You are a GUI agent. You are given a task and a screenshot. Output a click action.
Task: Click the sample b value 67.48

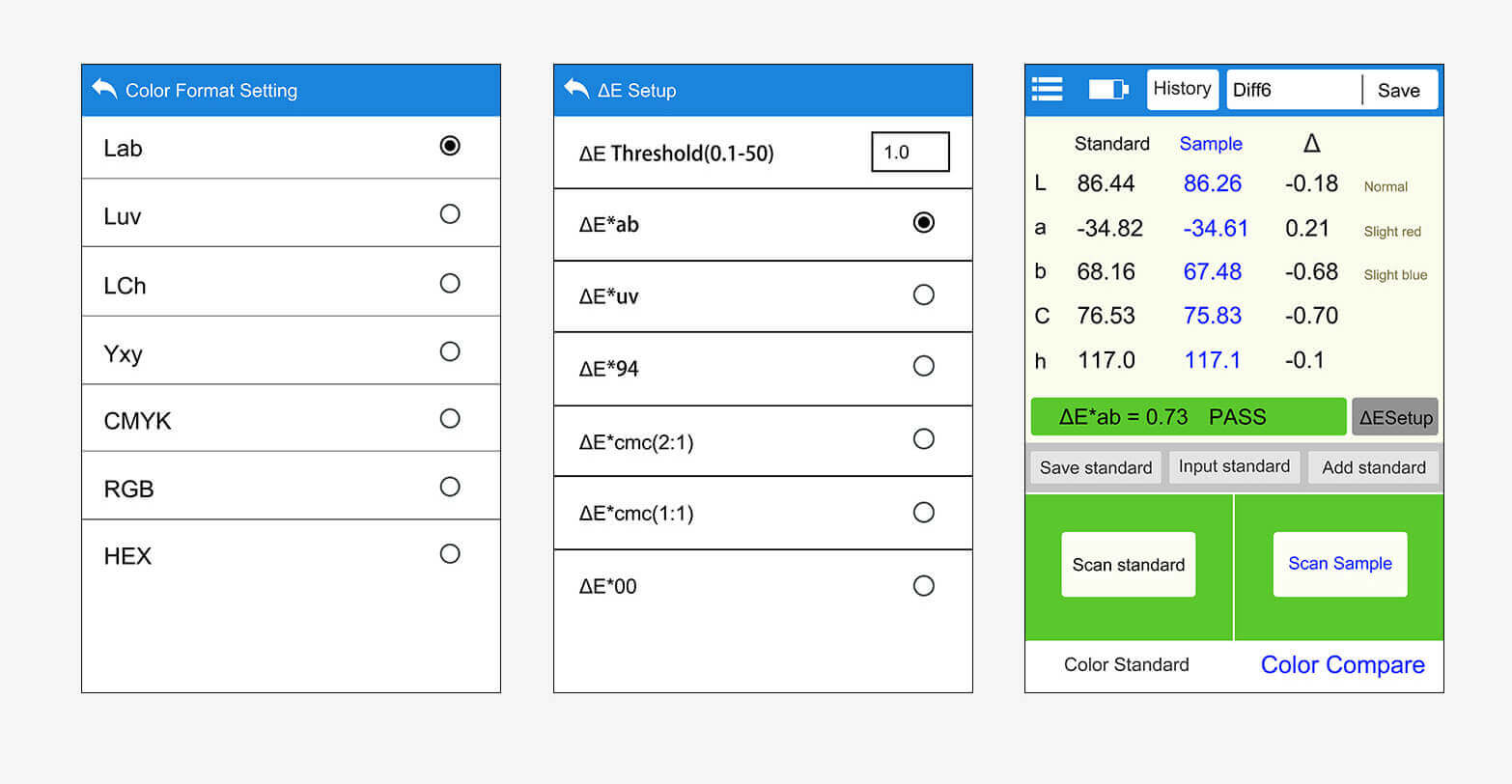[1213, 271]
